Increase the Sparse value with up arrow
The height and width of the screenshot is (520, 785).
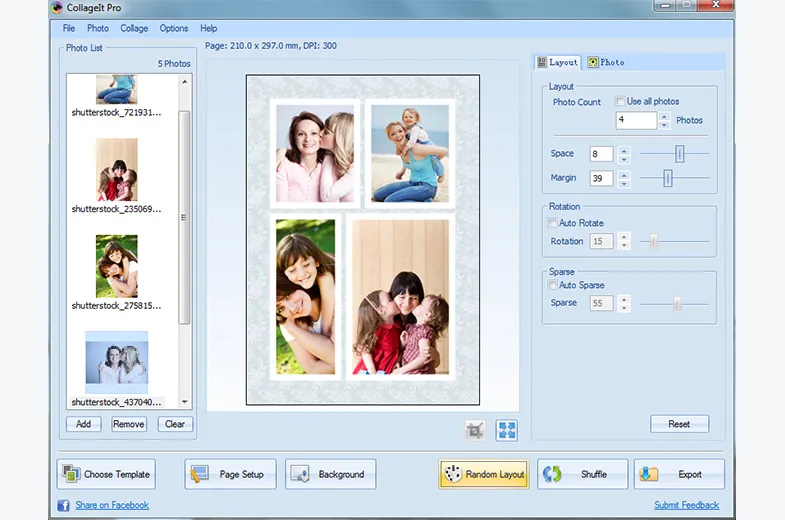624,299
